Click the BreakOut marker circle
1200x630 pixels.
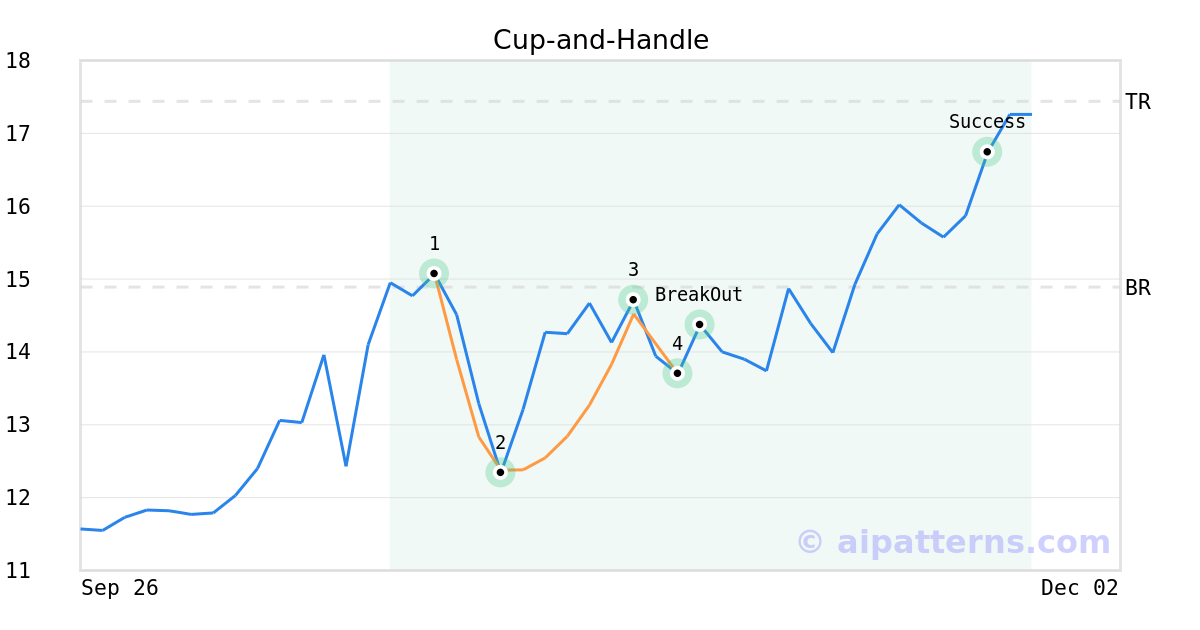pos(699,324)
